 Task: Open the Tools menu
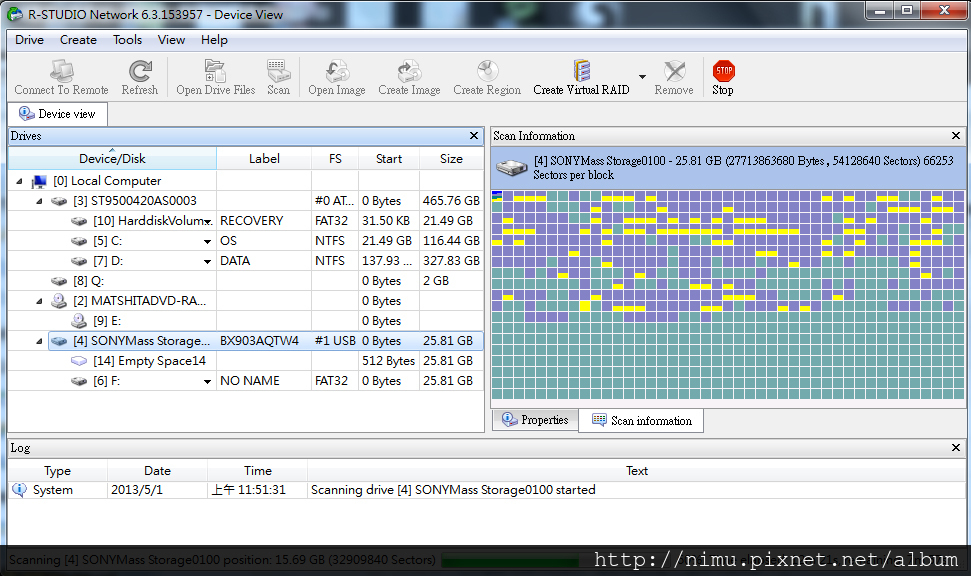[127, 40]
